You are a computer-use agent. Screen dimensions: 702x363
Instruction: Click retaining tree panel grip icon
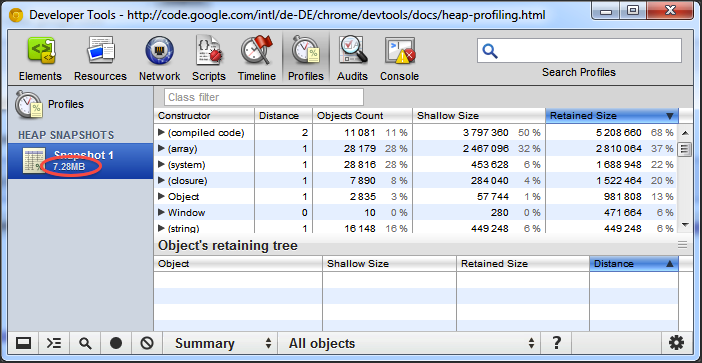[682, 245]
